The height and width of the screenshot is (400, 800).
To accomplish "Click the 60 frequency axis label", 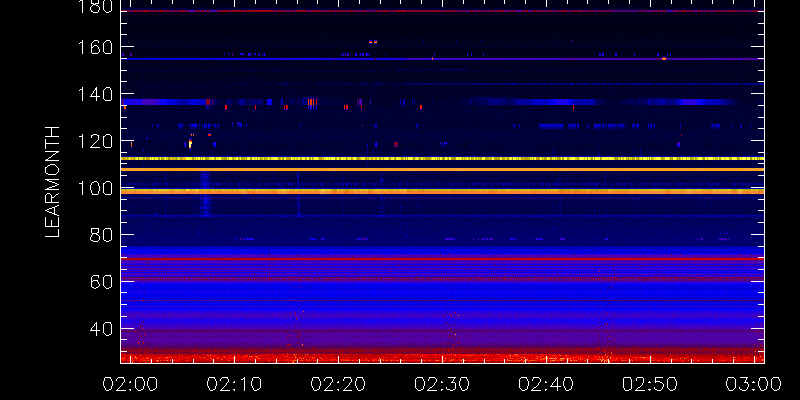I will click(x=101, y=282).
